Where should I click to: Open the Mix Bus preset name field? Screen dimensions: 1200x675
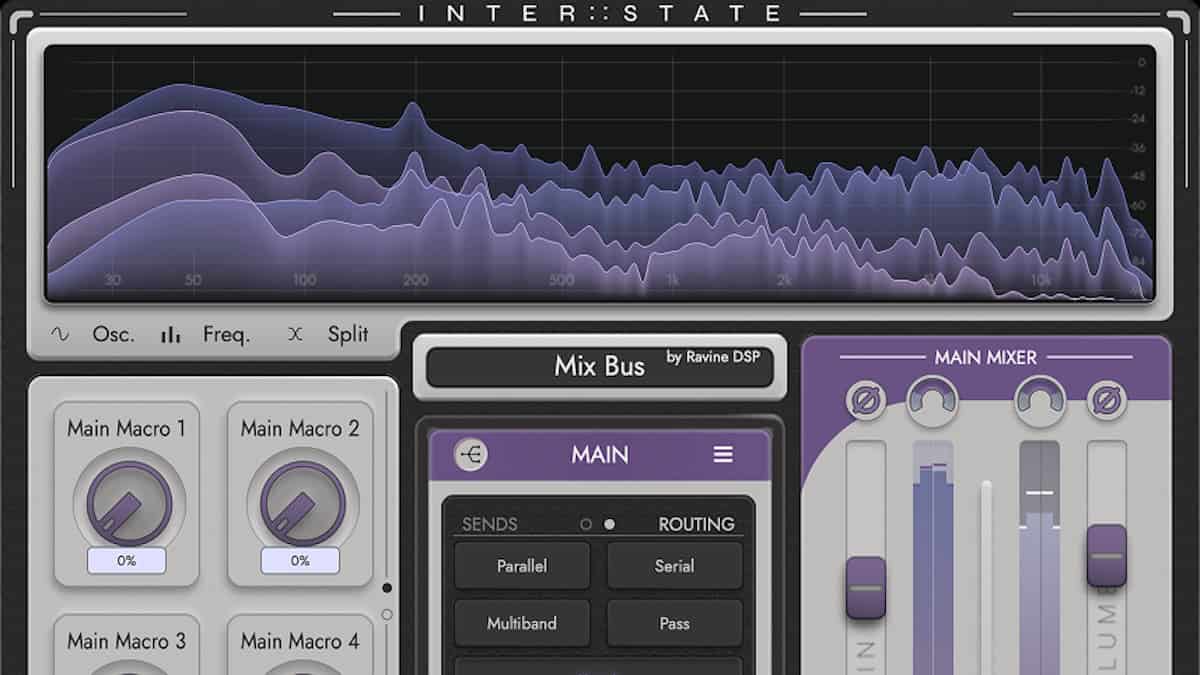599,367
